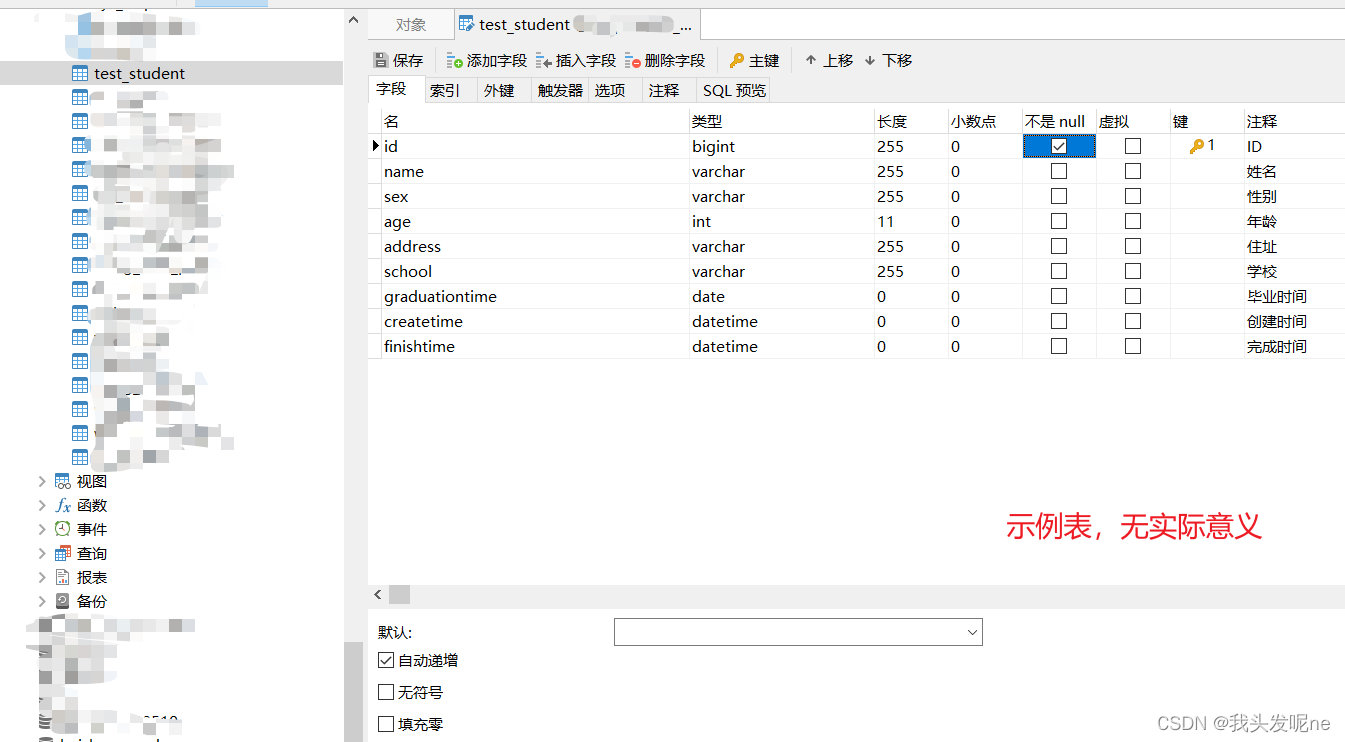Image resolution: width=1345 pixels, height=742 pixels.
Task: Toggle 虚拟 checkbox for sex field
Action: 1133,196
